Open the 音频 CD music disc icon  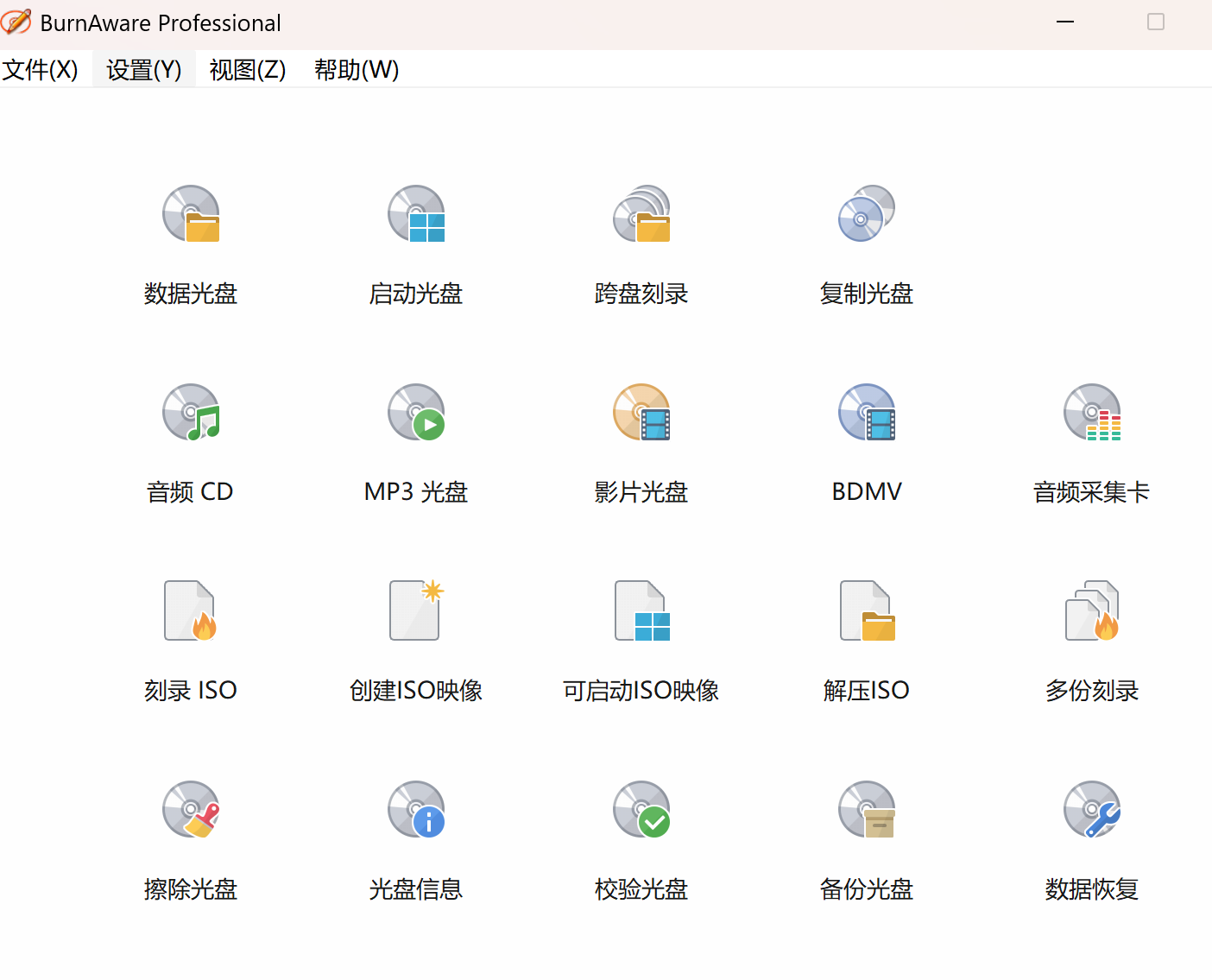click(x=191, y=412)
